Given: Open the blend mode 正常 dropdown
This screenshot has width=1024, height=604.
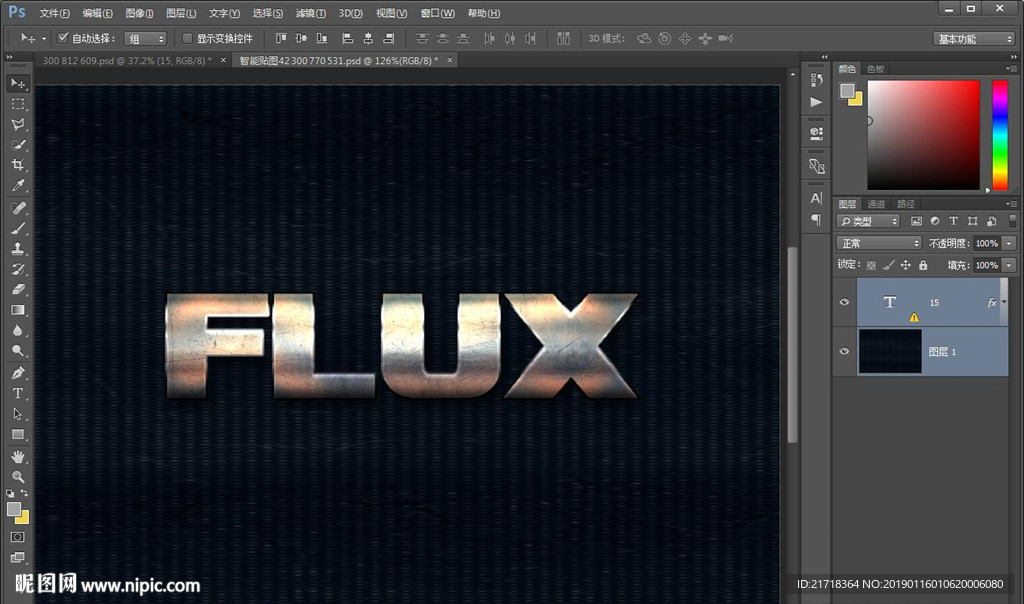Looking at the screenshot, I should point(879,243).
